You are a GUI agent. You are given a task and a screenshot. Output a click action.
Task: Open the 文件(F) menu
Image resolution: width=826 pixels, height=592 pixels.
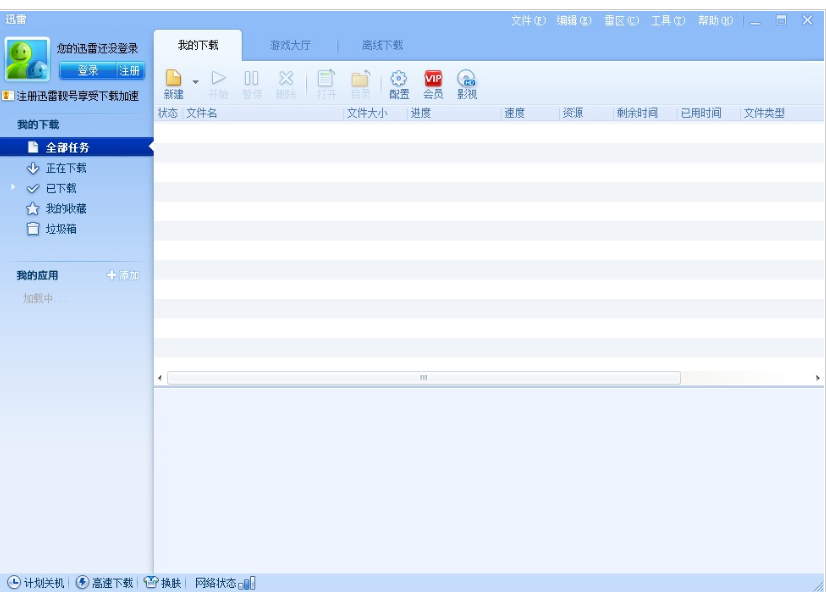pyautogui.click(x=528, y=21)
